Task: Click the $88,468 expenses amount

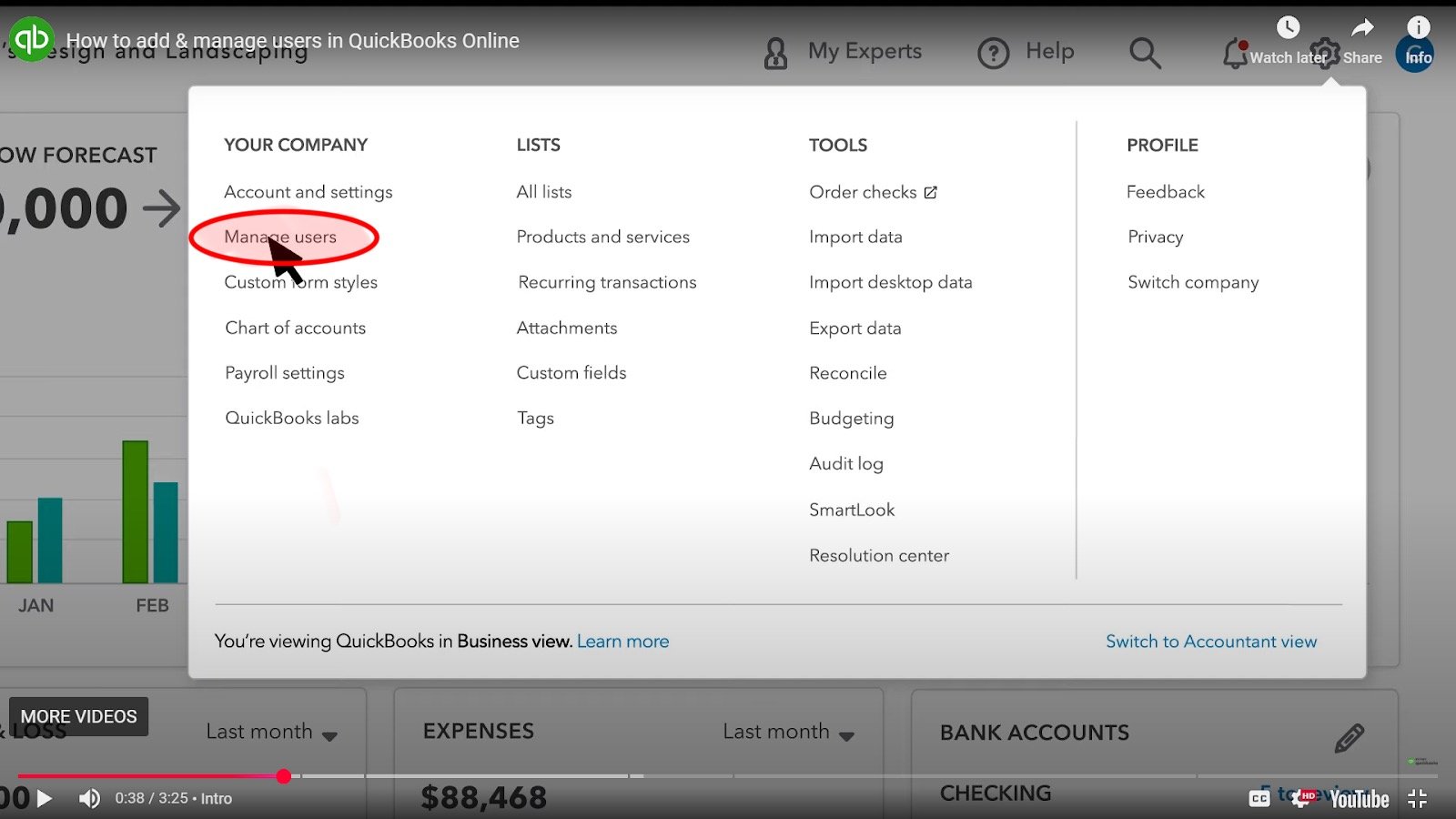Action: coord(484,798)
